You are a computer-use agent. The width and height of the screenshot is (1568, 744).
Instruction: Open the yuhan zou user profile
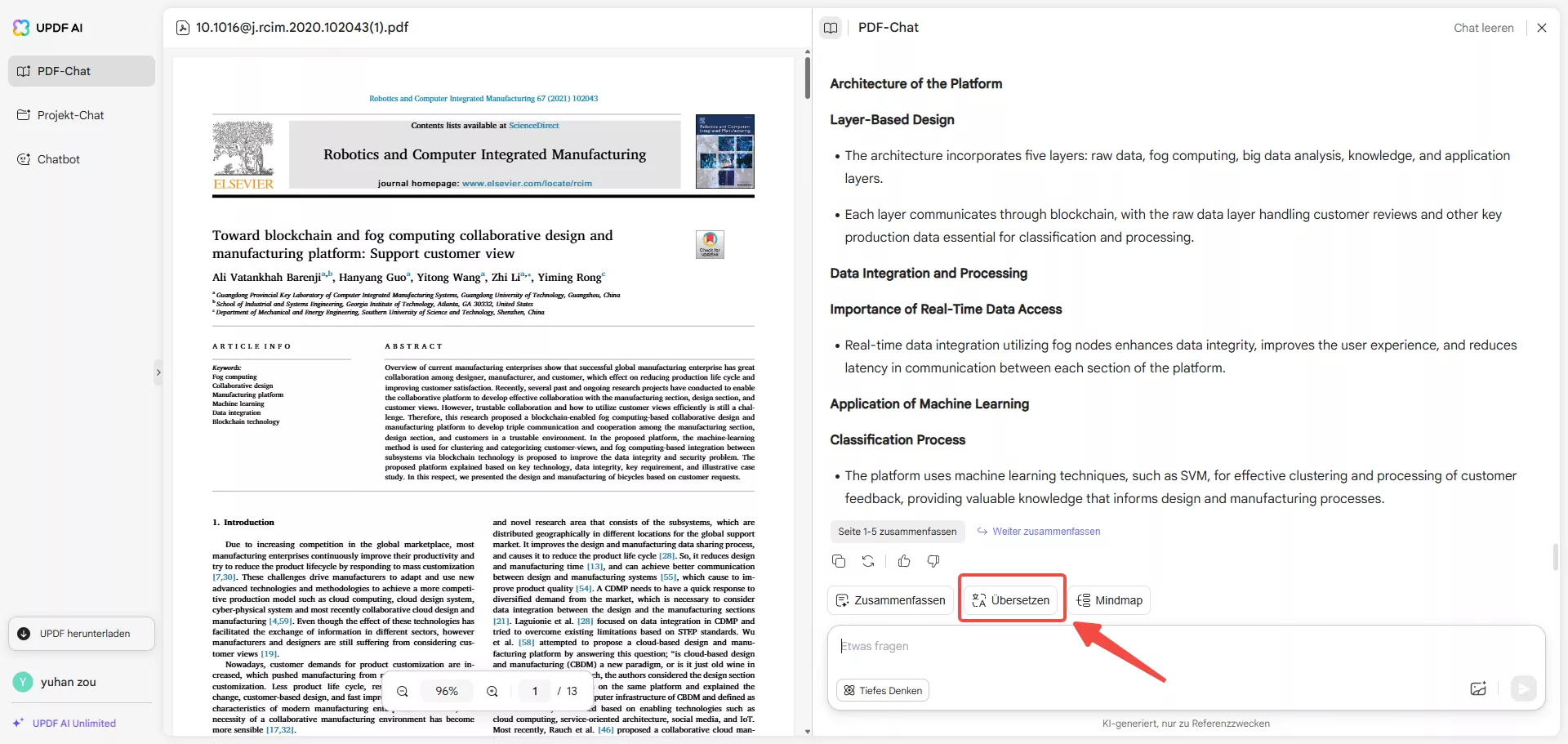69,682
